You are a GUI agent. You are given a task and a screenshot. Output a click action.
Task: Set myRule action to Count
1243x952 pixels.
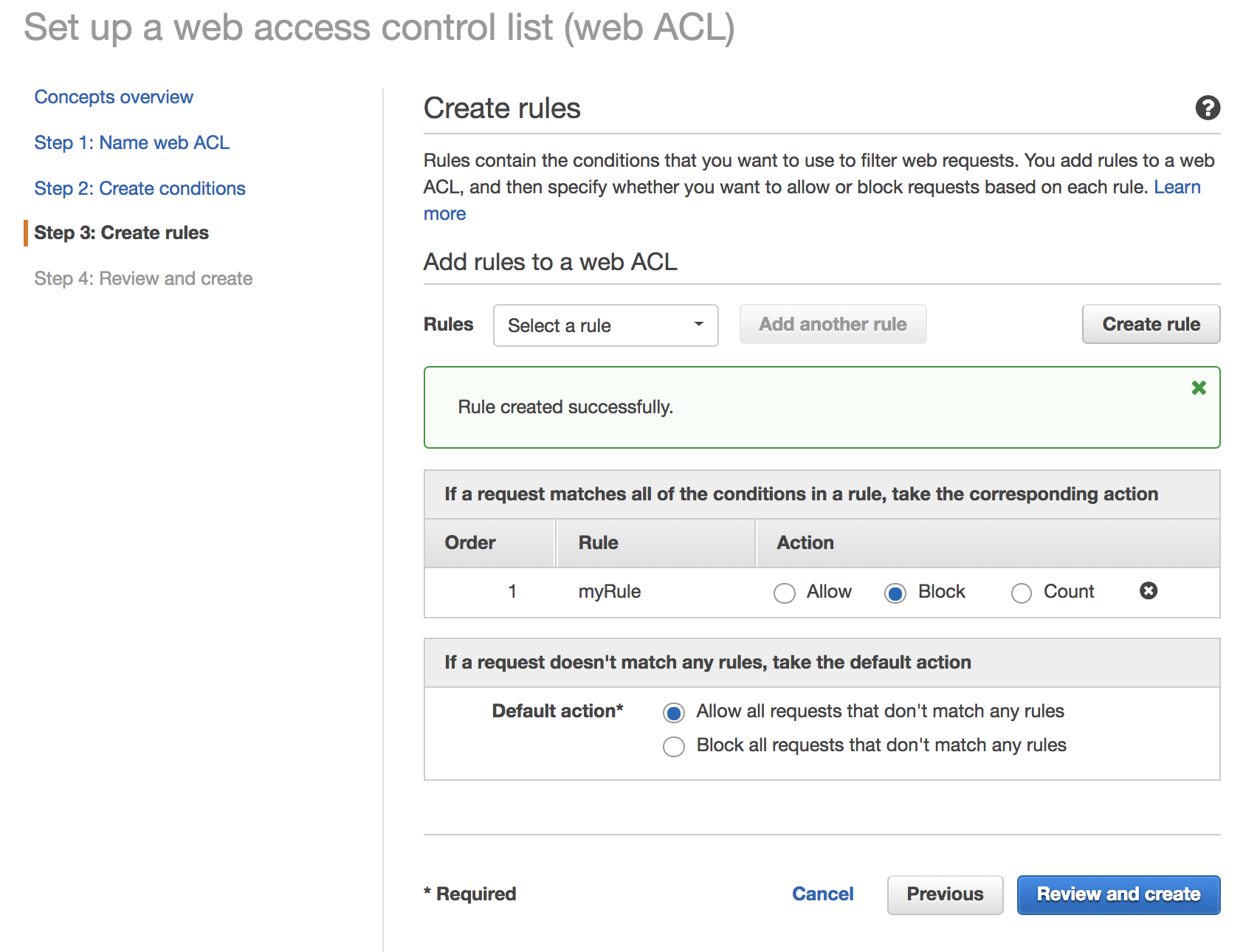[1022, 593]
